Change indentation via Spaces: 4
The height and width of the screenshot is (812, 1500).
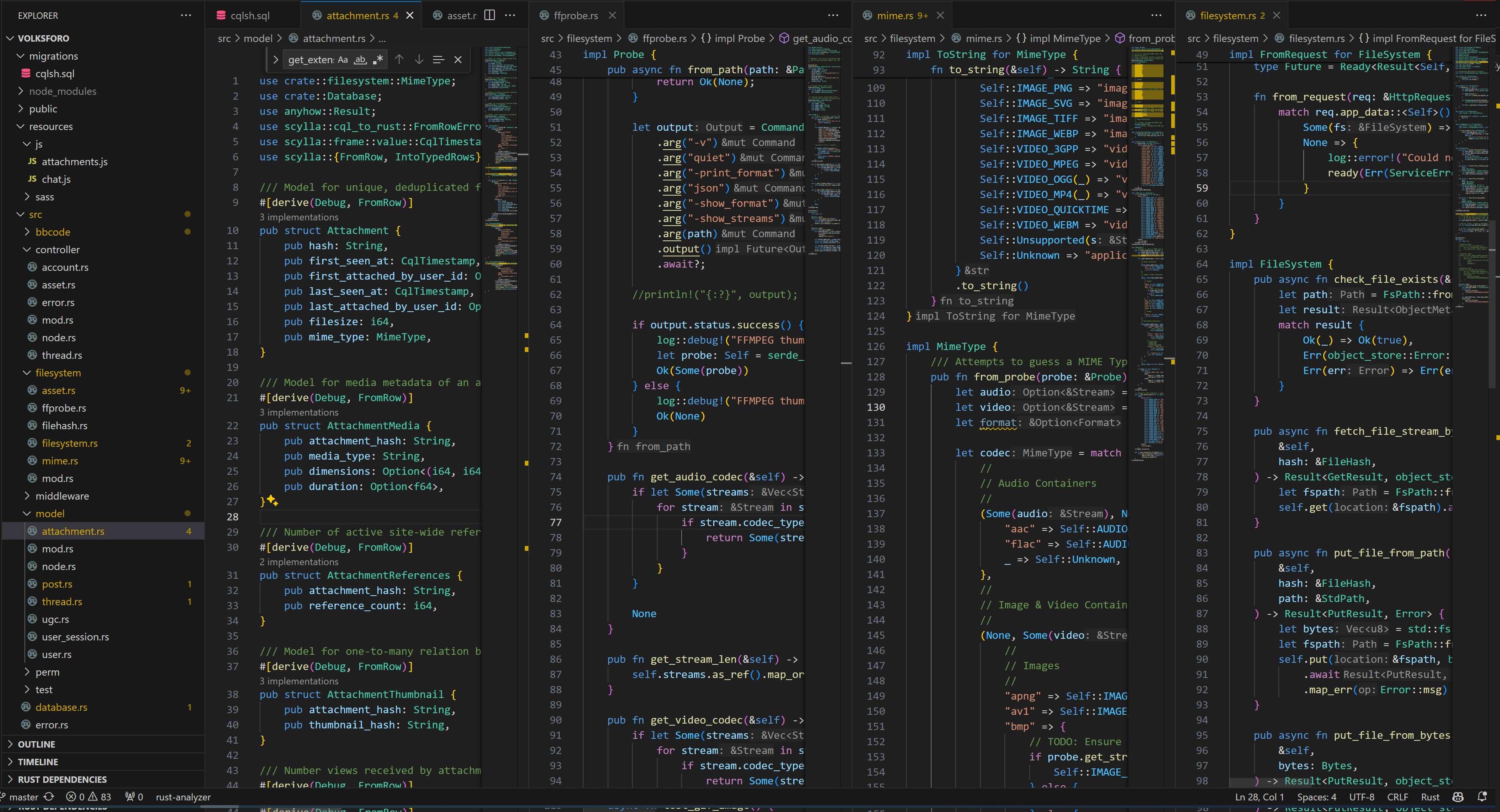point(1316,797)
